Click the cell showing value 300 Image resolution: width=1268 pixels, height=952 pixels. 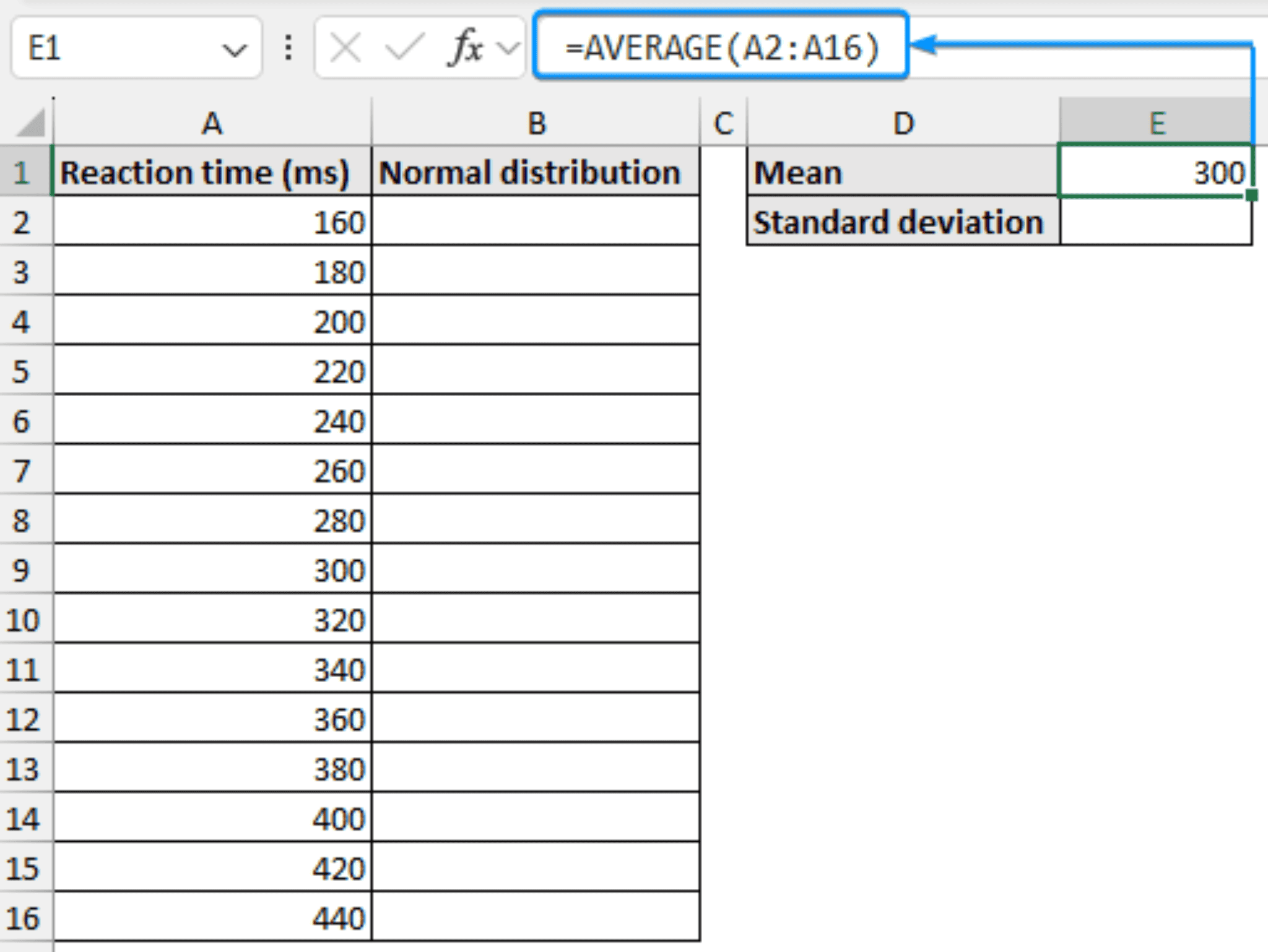click(1157, 172)
